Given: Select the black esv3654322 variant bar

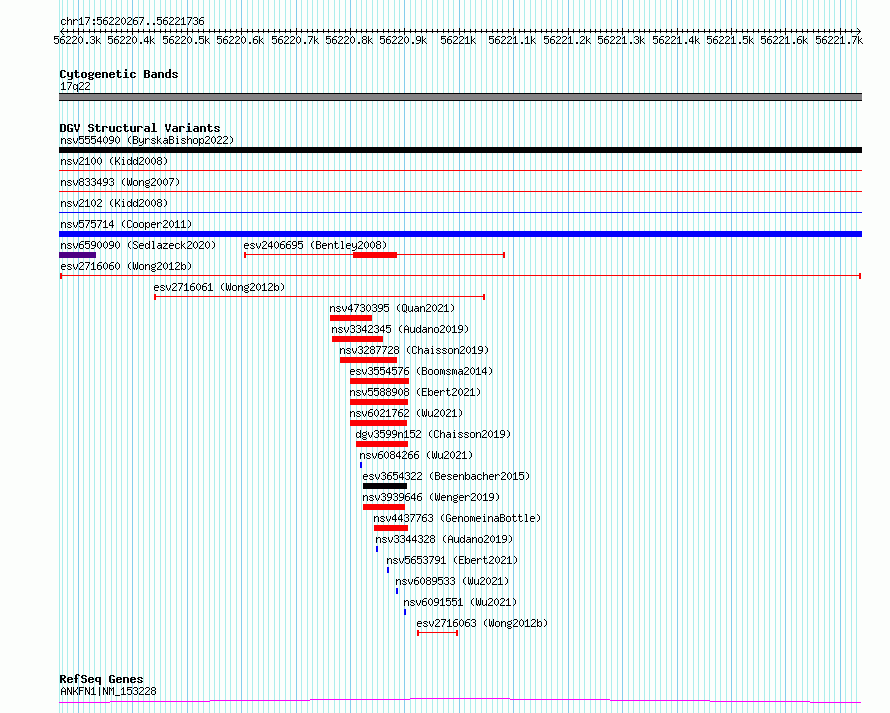Looking at the screenshot, I should click(385, 486).
